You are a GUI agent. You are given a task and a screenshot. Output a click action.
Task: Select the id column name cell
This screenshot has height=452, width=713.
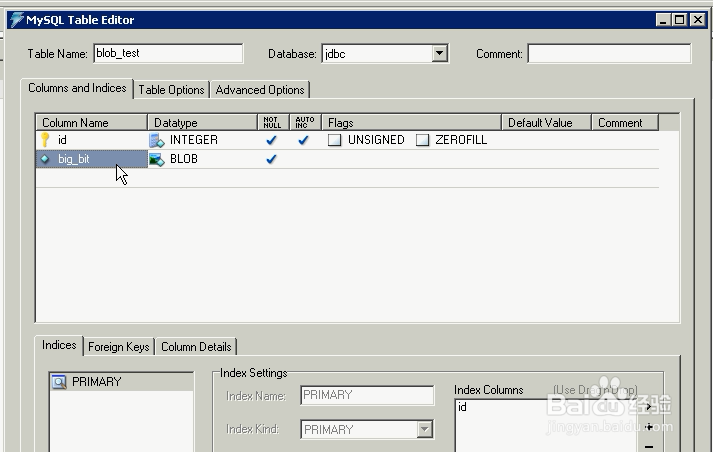click(91, 140)
